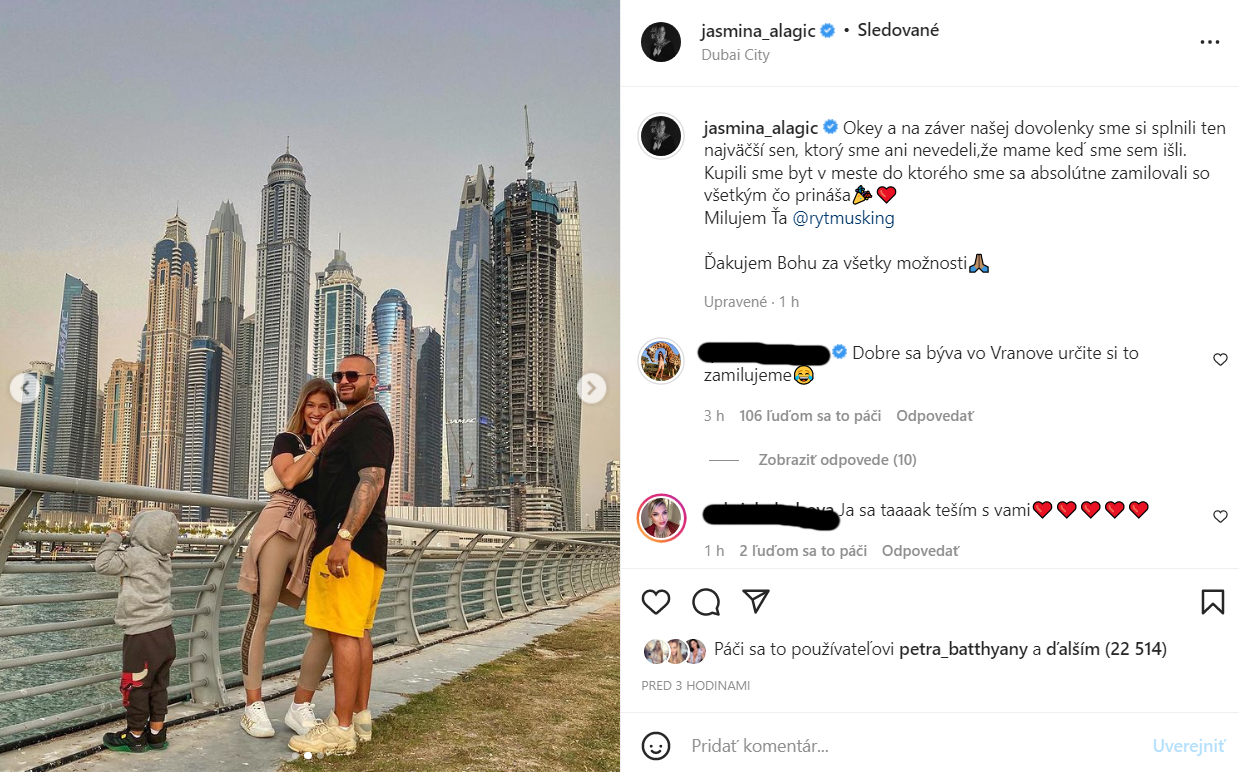1239x772 pixels.
Task: Like the Vranove comment heart
Action: pos(1220,360)
